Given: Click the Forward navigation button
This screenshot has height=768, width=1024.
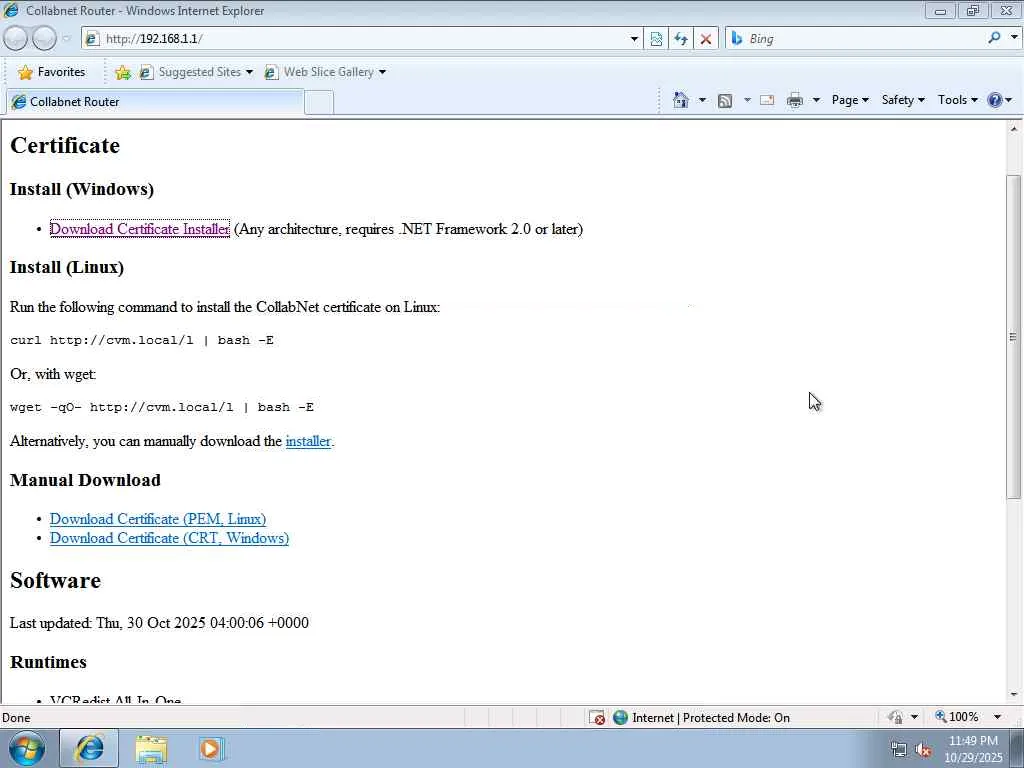Looking at the screenshot, I should [x=44, y=39].
